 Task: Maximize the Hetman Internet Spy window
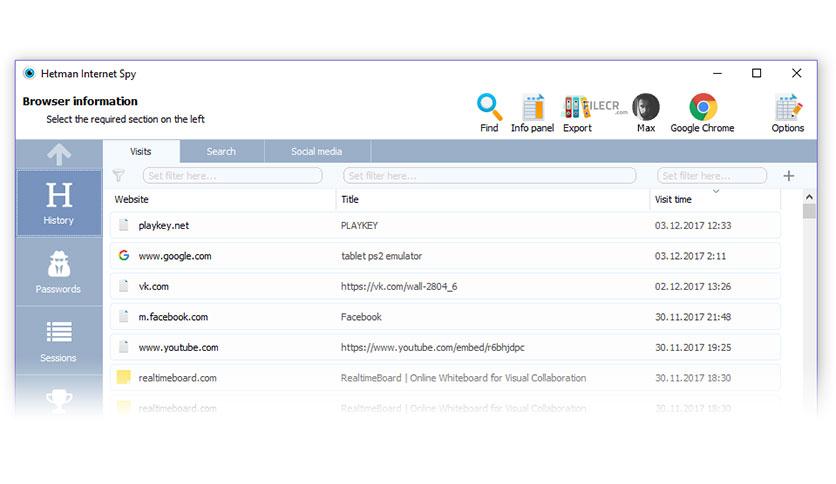click(756, 73)
